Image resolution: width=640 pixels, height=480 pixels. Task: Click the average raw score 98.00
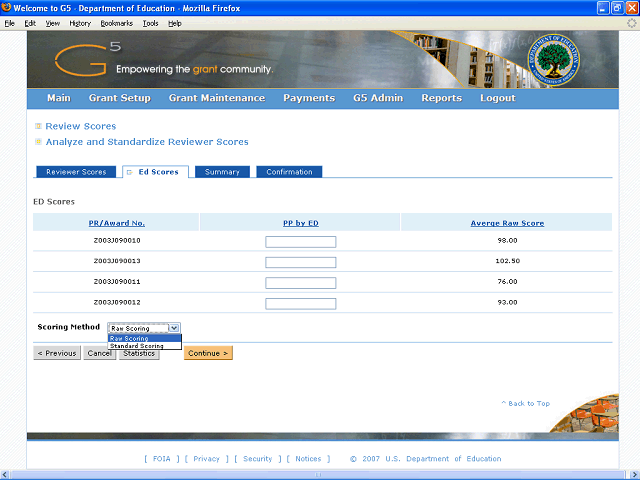coord(507,240)
